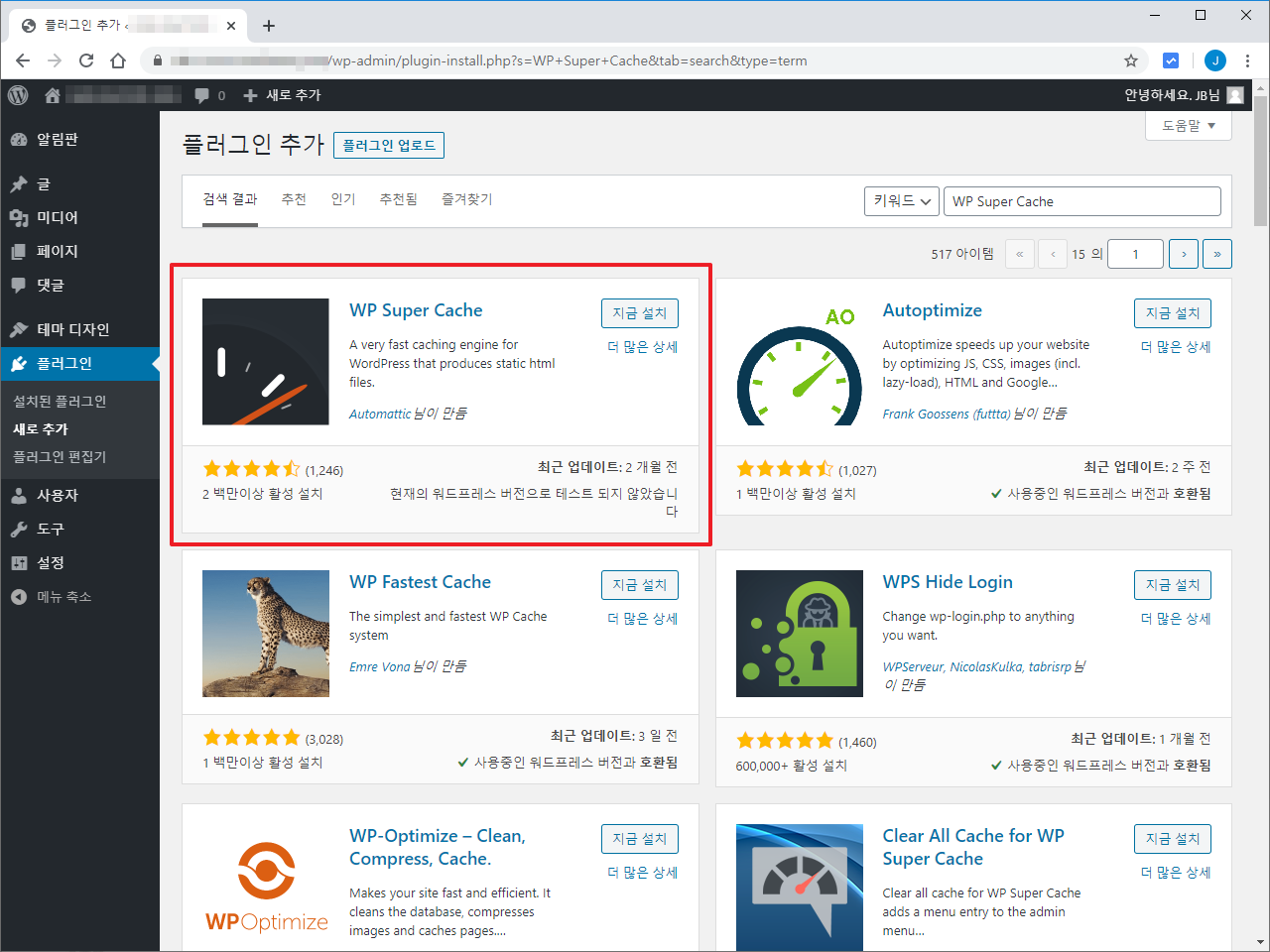1270x952 pixels.
Task: Click 새로 추가 plus in admin bar
Action: 282,95
